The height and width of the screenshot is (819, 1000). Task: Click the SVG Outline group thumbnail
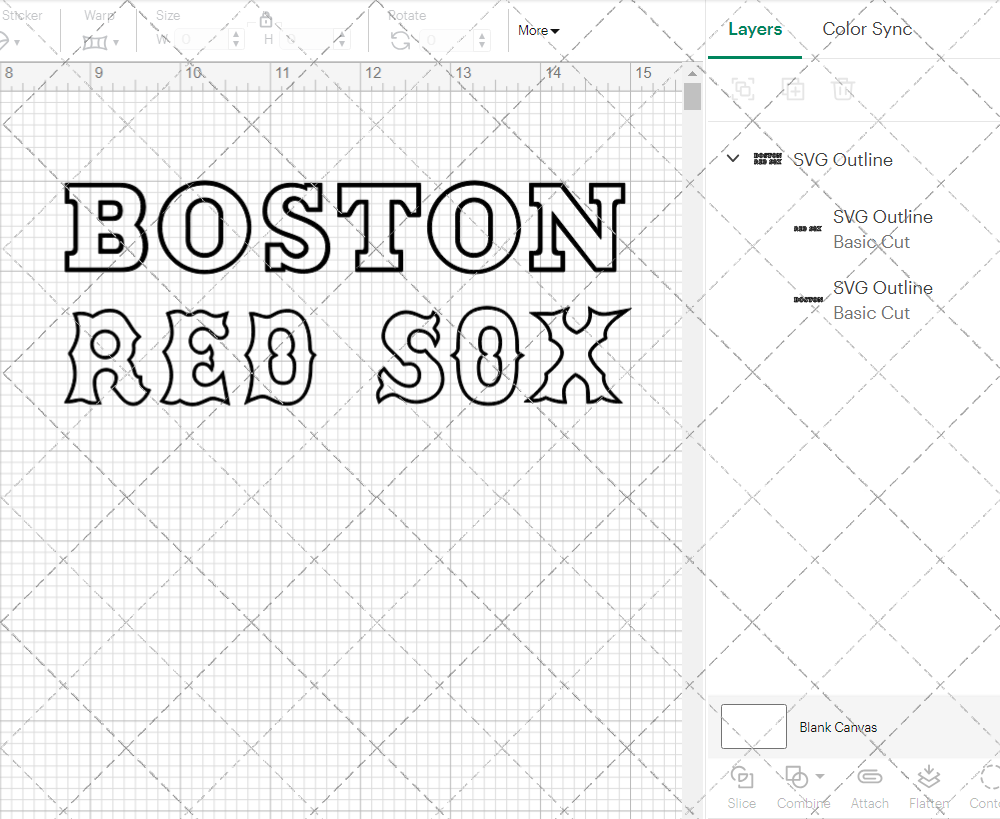(767, 159)
